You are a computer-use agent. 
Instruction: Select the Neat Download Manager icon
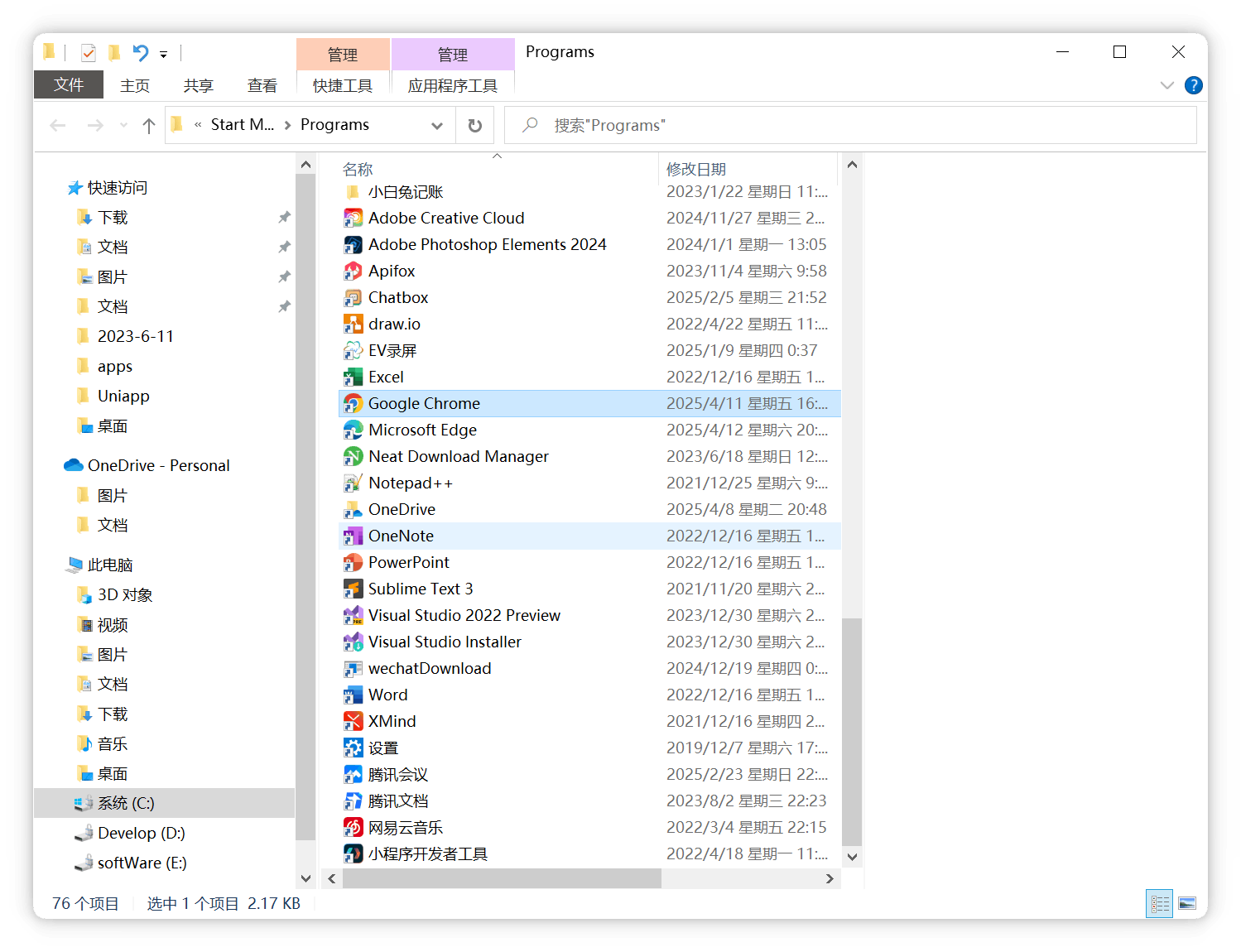pyautogui.click(x=353, y=456)
